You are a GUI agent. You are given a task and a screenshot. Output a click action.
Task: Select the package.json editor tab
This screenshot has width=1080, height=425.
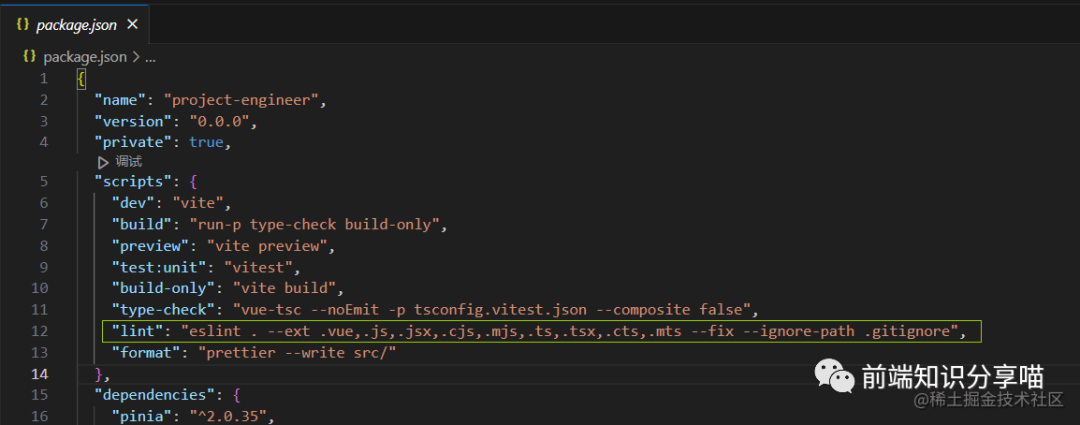click(x=75, y=23)
